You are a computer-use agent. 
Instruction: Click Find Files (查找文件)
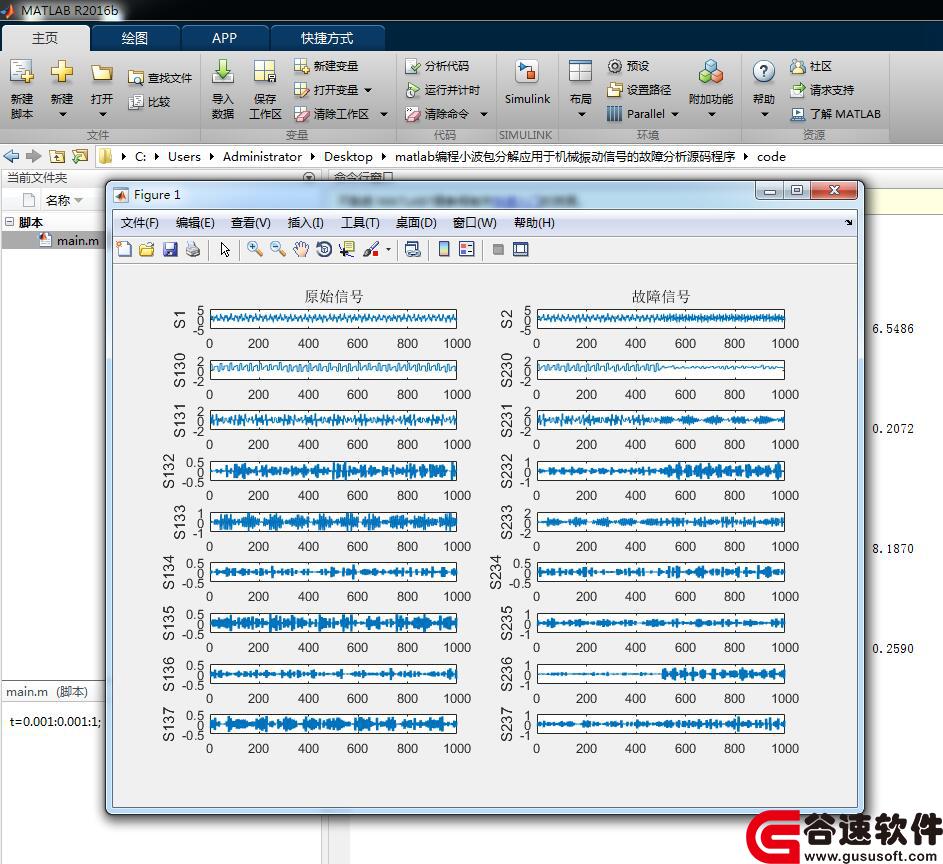160,78
